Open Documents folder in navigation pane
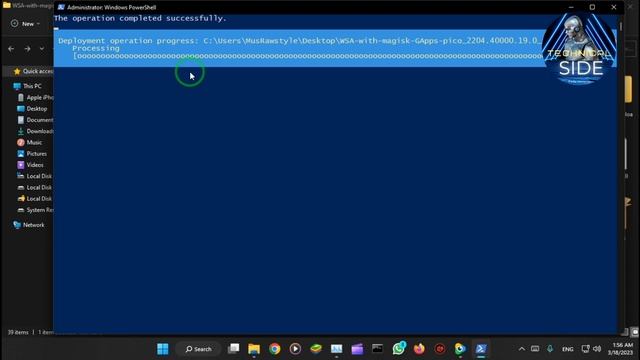The width and height of the screenshot is (640, 360). click(36, 120)
